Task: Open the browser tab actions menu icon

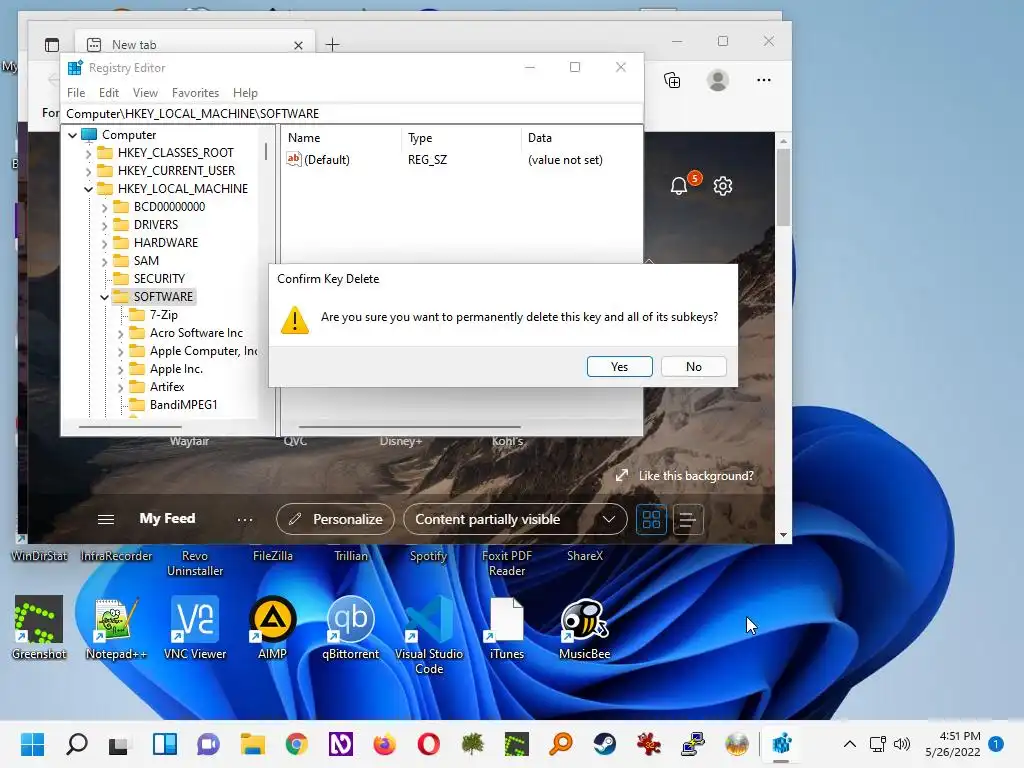Action: coord(52,44)
